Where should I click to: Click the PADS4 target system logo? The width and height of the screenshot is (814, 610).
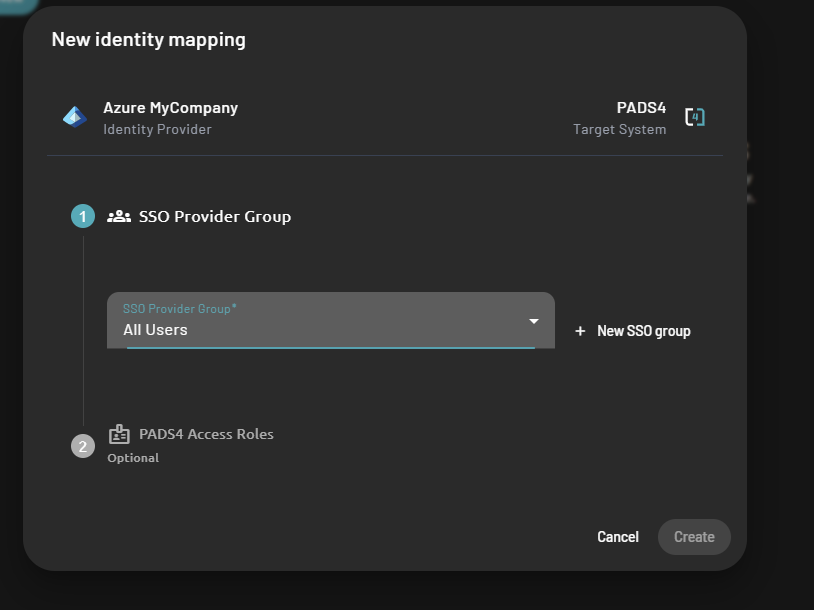click(x=695, y=117)
